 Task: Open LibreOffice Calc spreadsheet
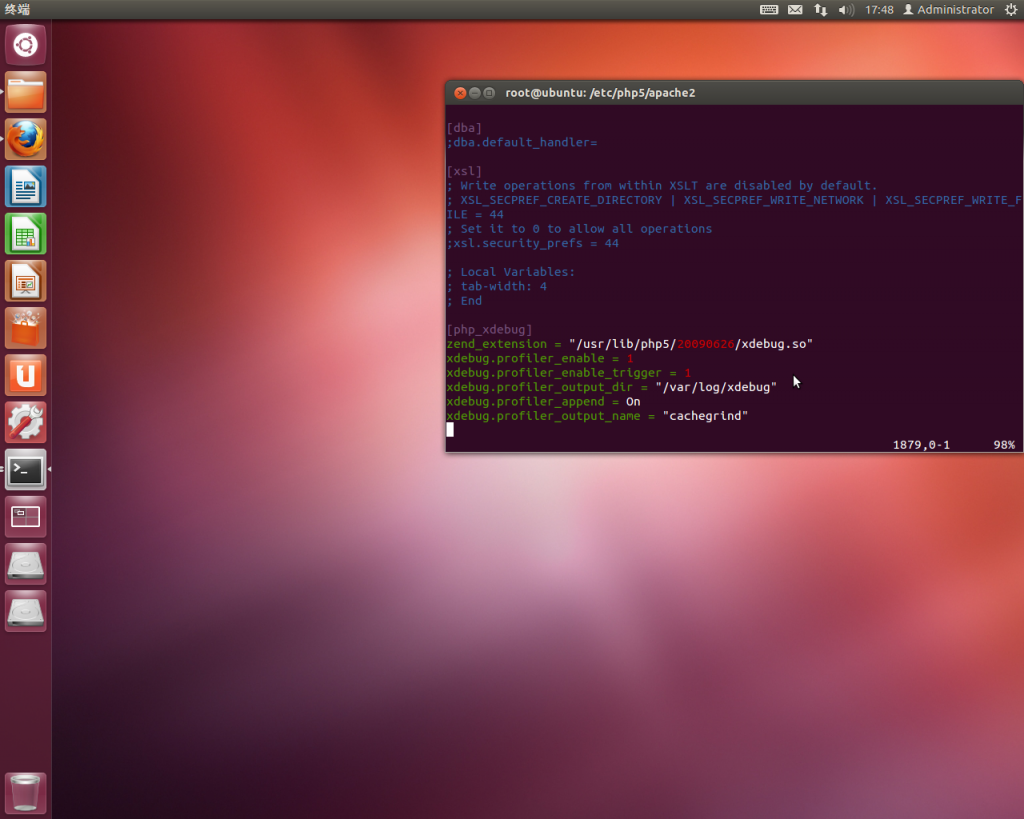pyautogui.click(x=25, y=233)
